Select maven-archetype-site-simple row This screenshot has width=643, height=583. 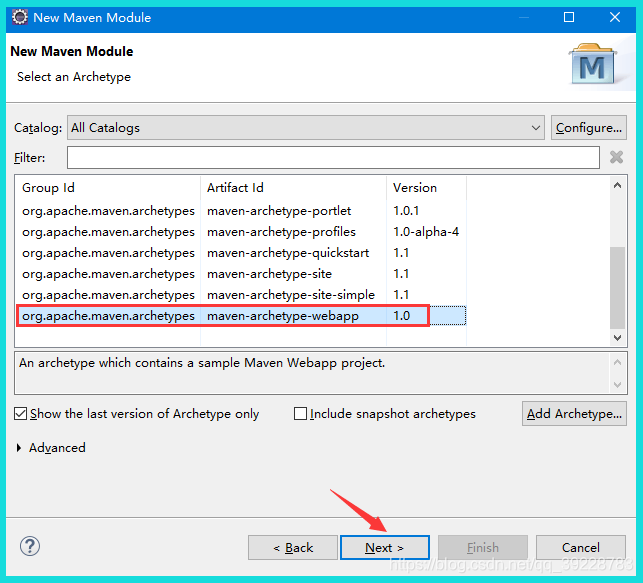point(240,295)
